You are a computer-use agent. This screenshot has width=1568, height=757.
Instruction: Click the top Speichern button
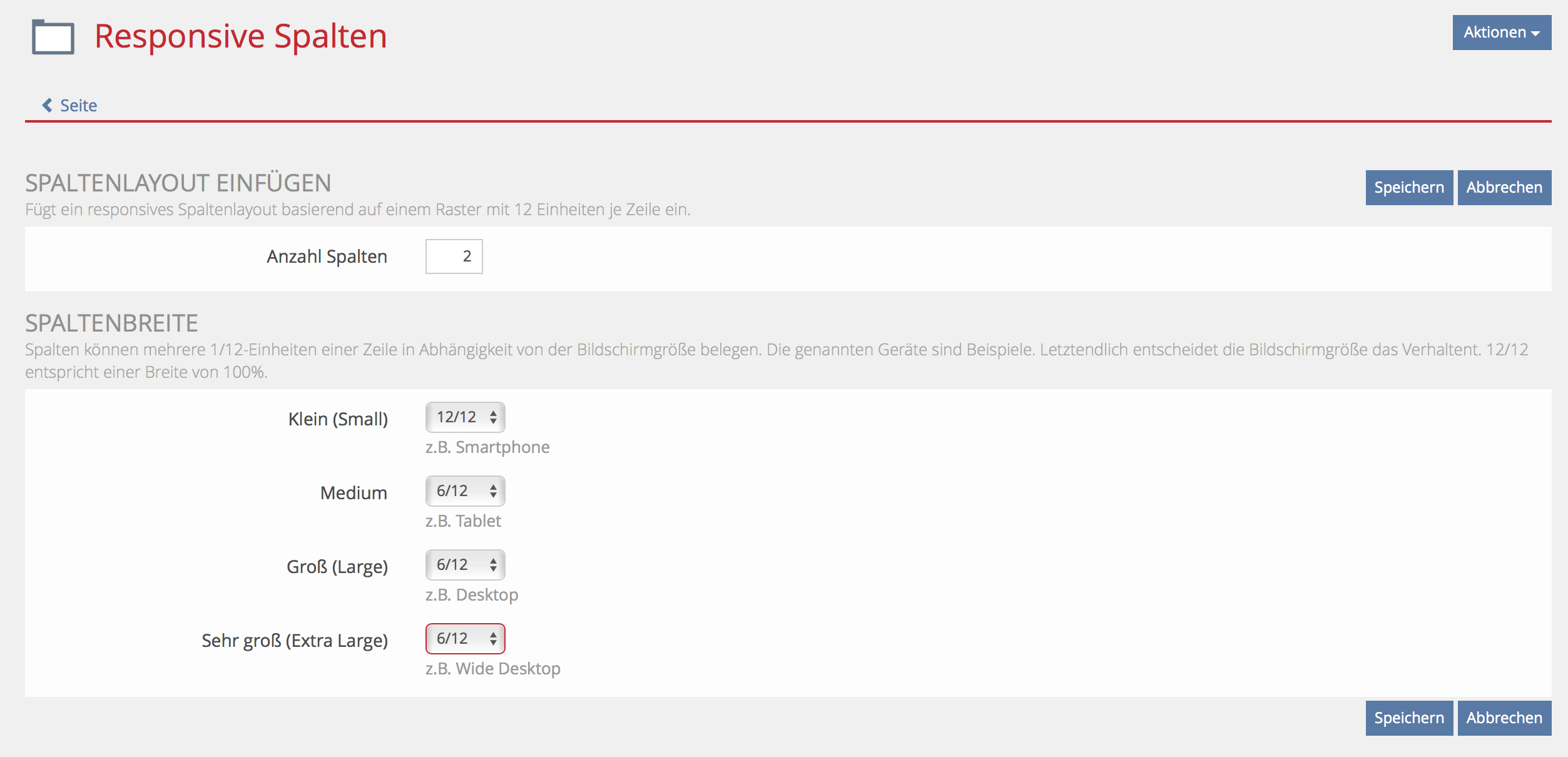(1408, 188)
